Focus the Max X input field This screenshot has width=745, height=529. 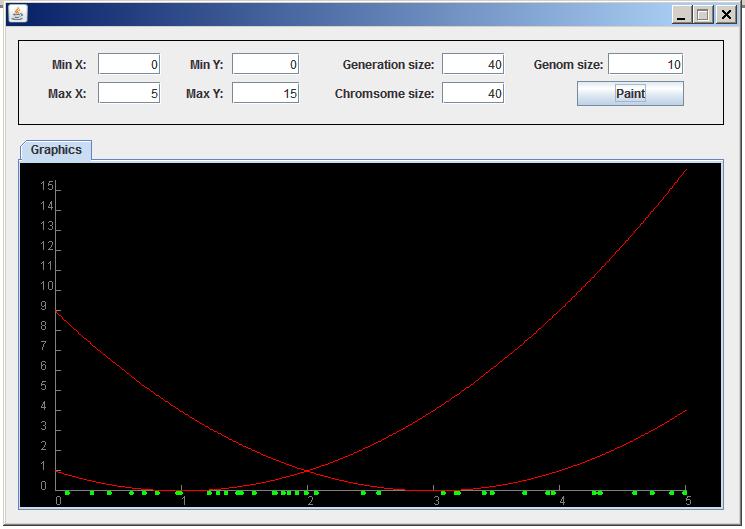tap(129, 94)
